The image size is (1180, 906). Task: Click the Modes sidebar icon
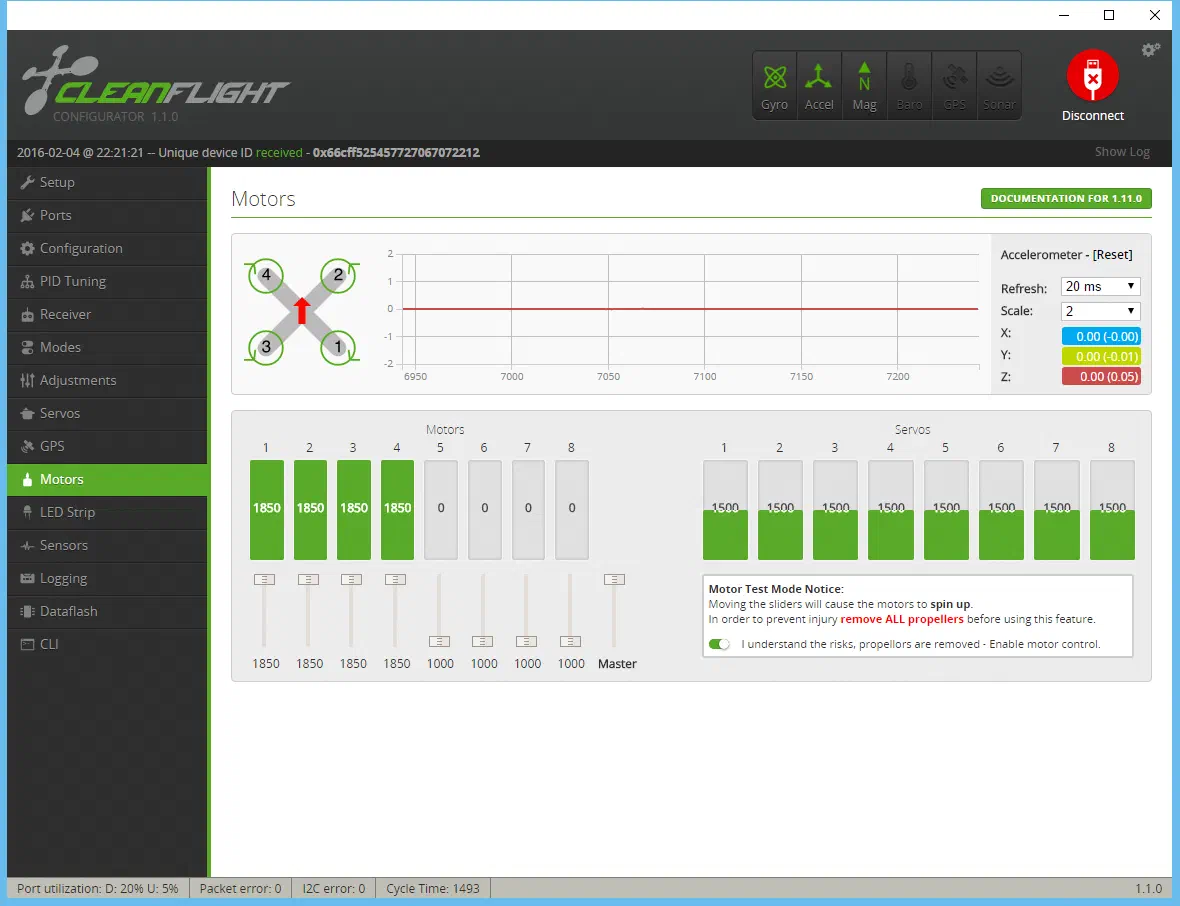pyautogui.click(x=28, y=348)
